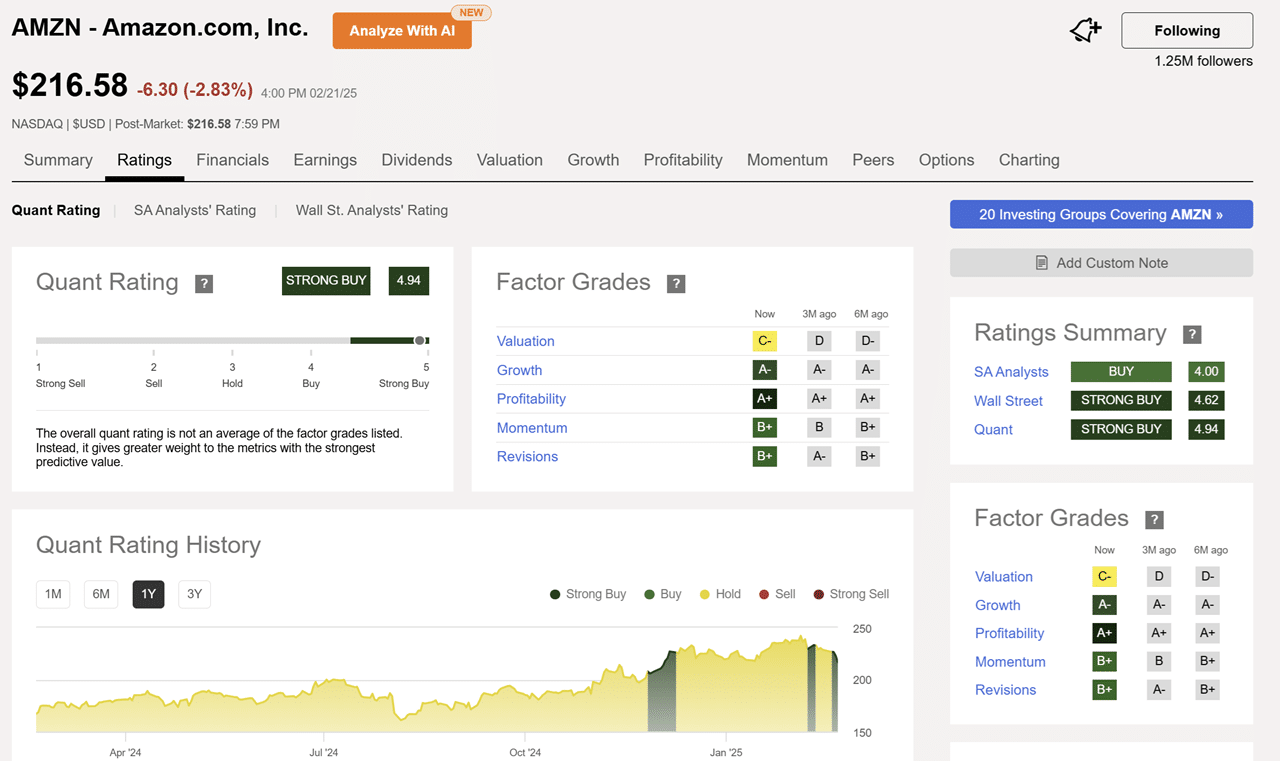Click the 4.00 SA Analysts score
1280x761 pixels.
pyautogui.click(x=1206, y=372)
